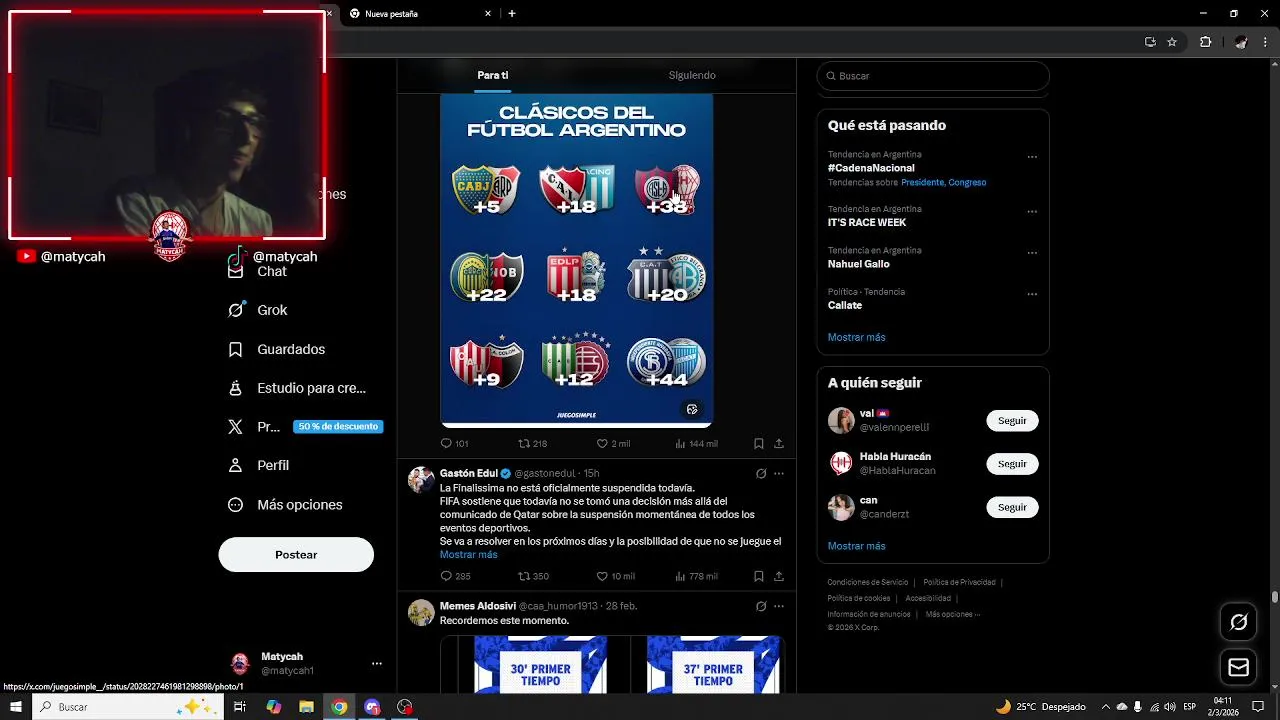Open options for Callate trend

[x=1032, y=295]
